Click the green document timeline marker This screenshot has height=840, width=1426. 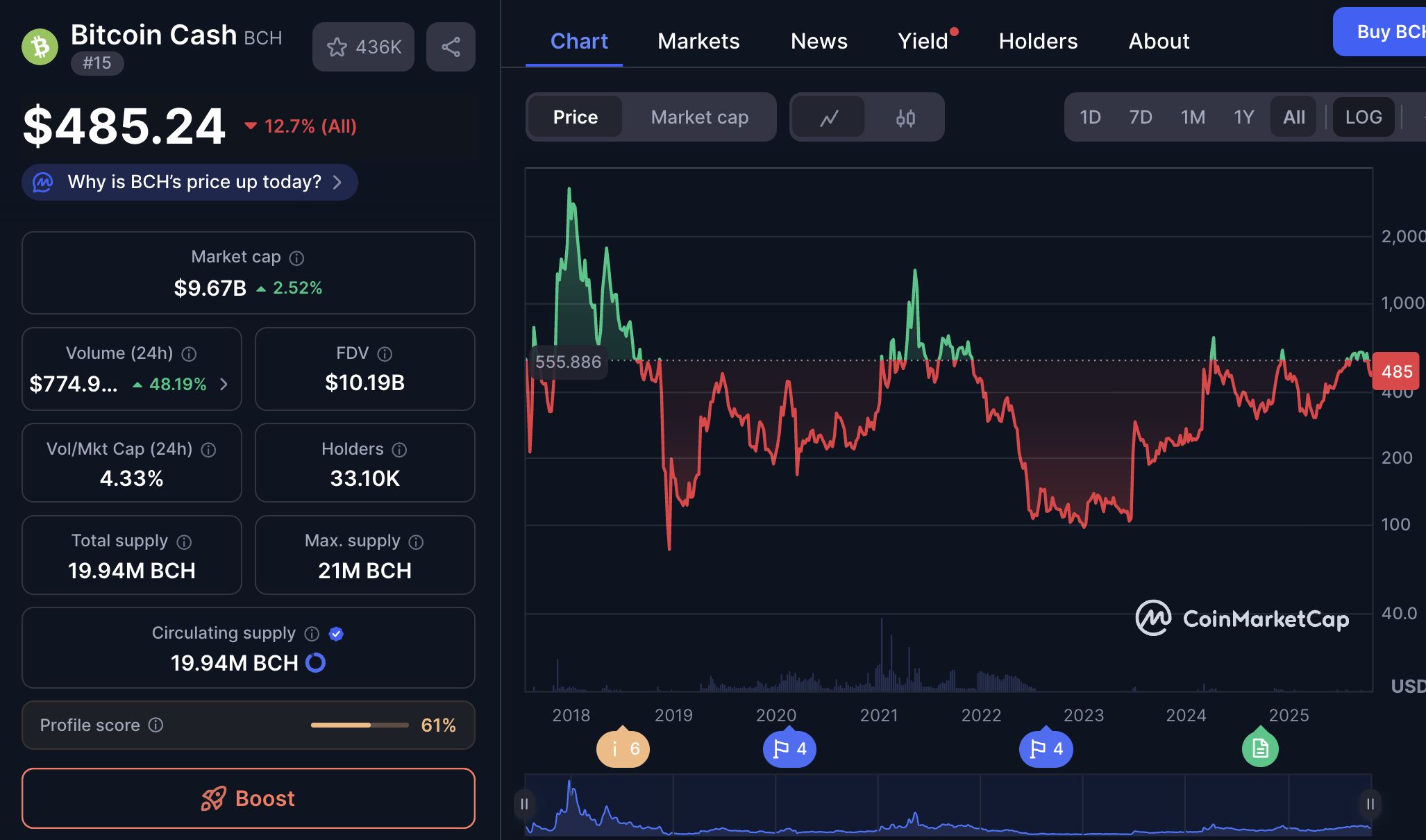[x=1260, y=748]
